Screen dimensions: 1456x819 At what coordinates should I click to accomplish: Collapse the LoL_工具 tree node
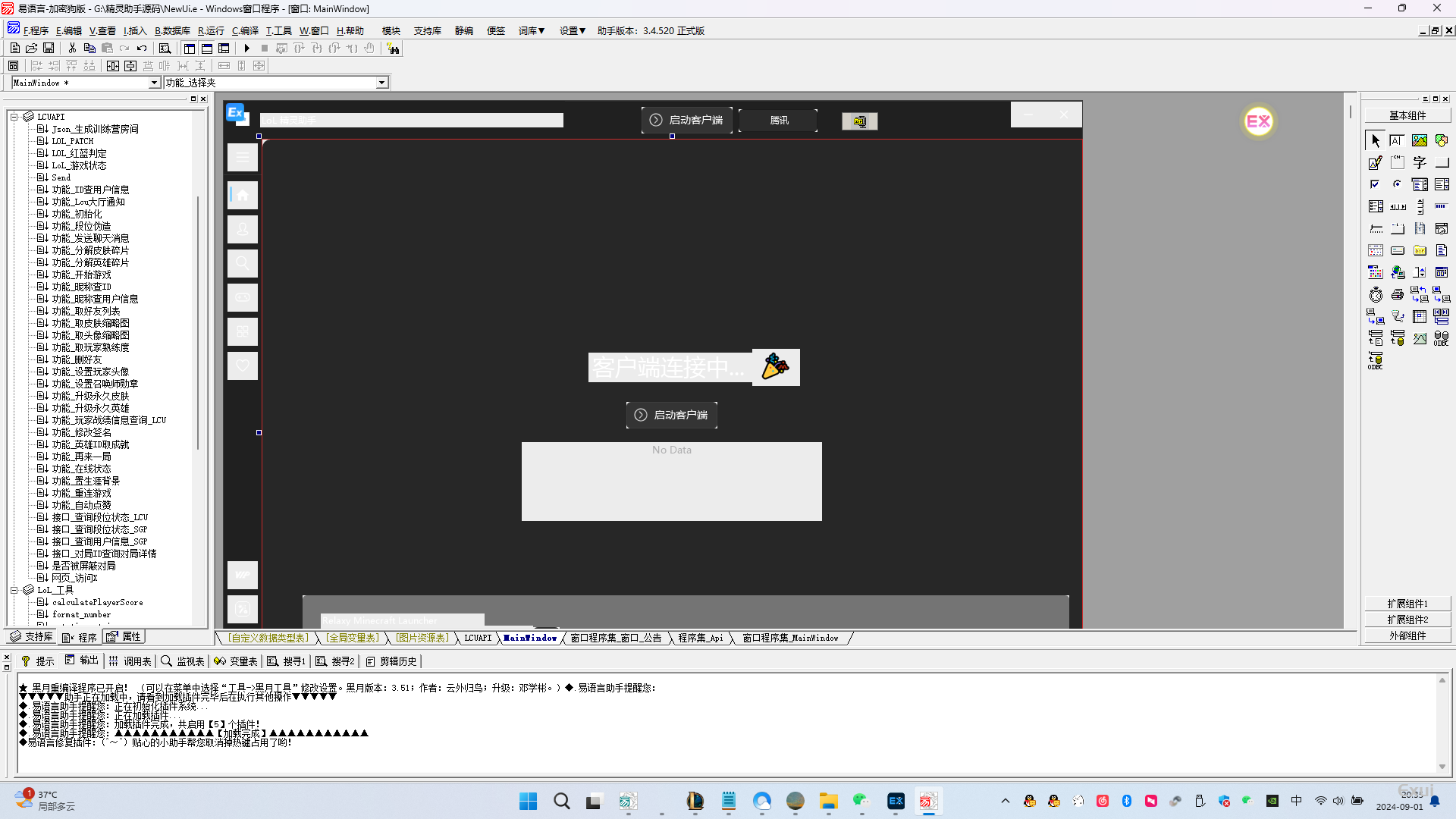[14, 590]
